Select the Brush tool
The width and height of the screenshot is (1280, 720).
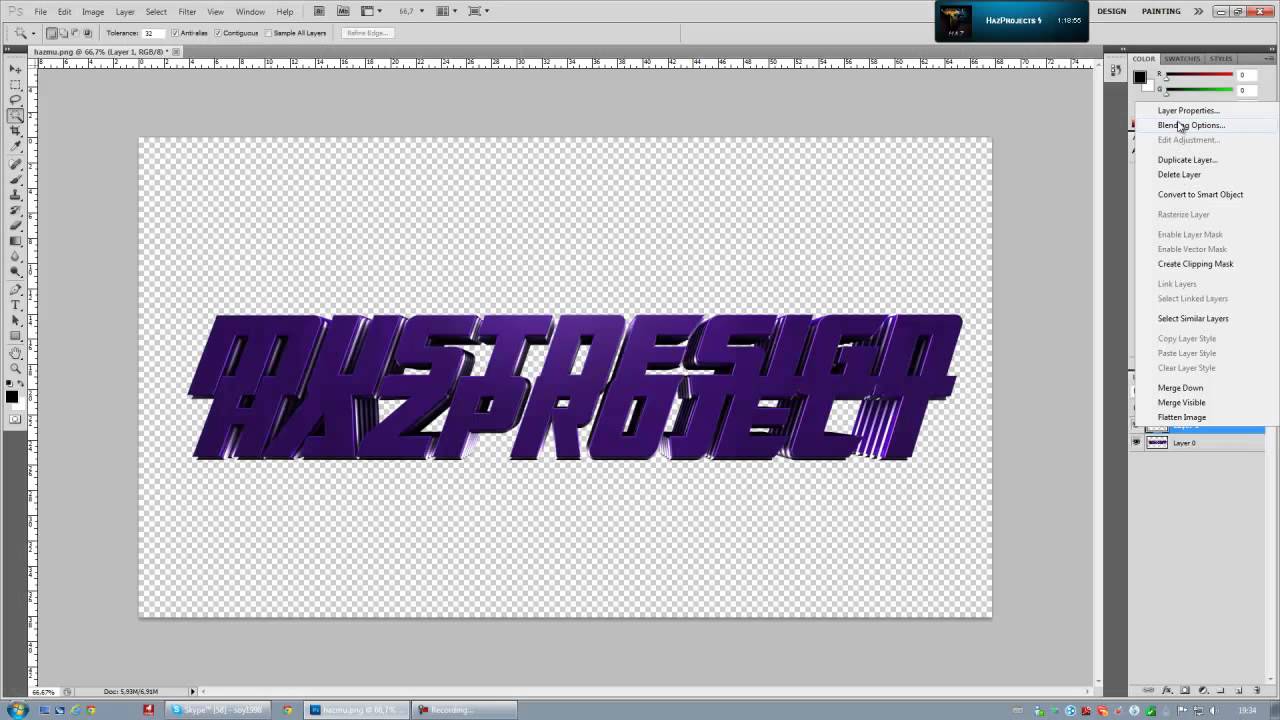(x=15, y=180)
